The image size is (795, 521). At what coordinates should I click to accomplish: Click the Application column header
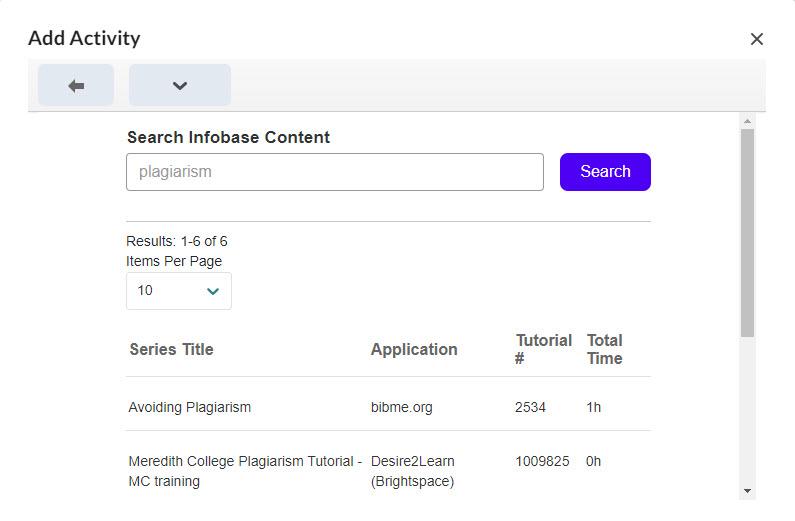pyautogui.click(x=414, y=349)
